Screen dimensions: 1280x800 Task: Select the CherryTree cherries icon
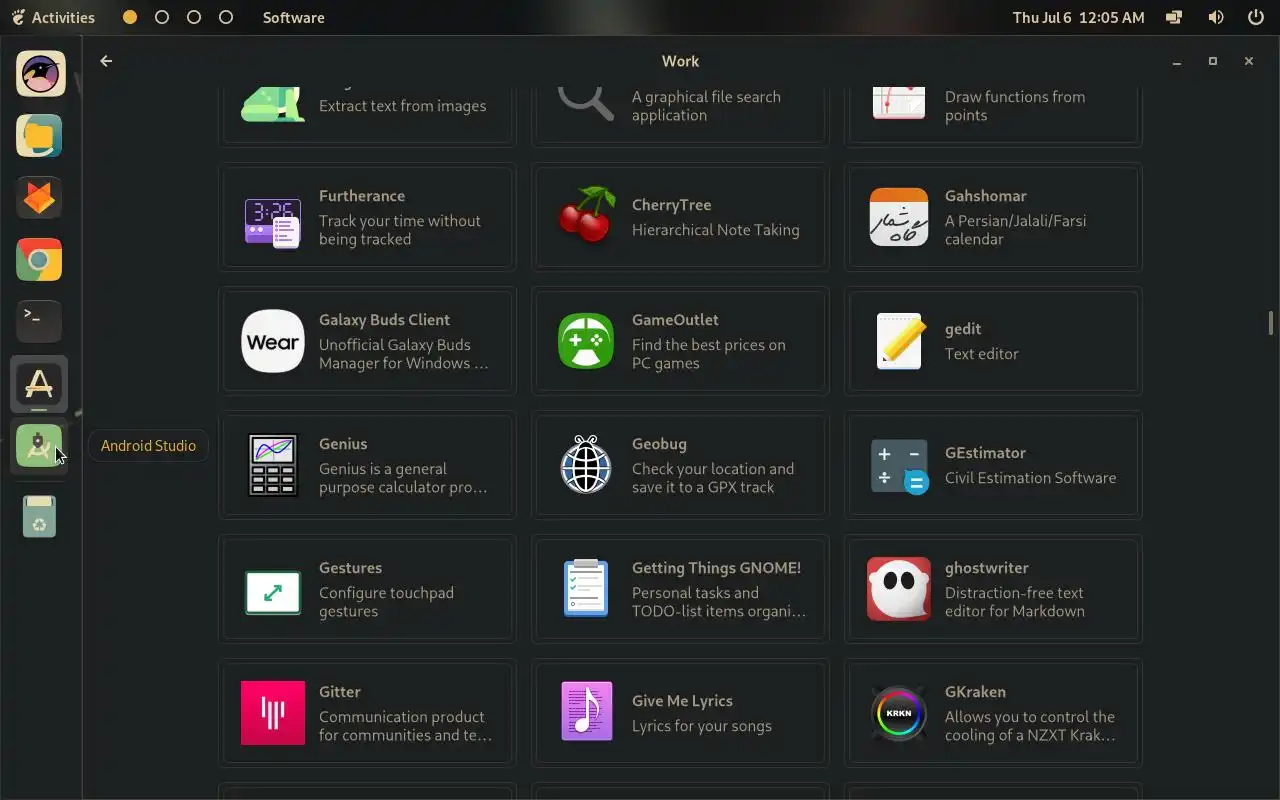(586, 215)
